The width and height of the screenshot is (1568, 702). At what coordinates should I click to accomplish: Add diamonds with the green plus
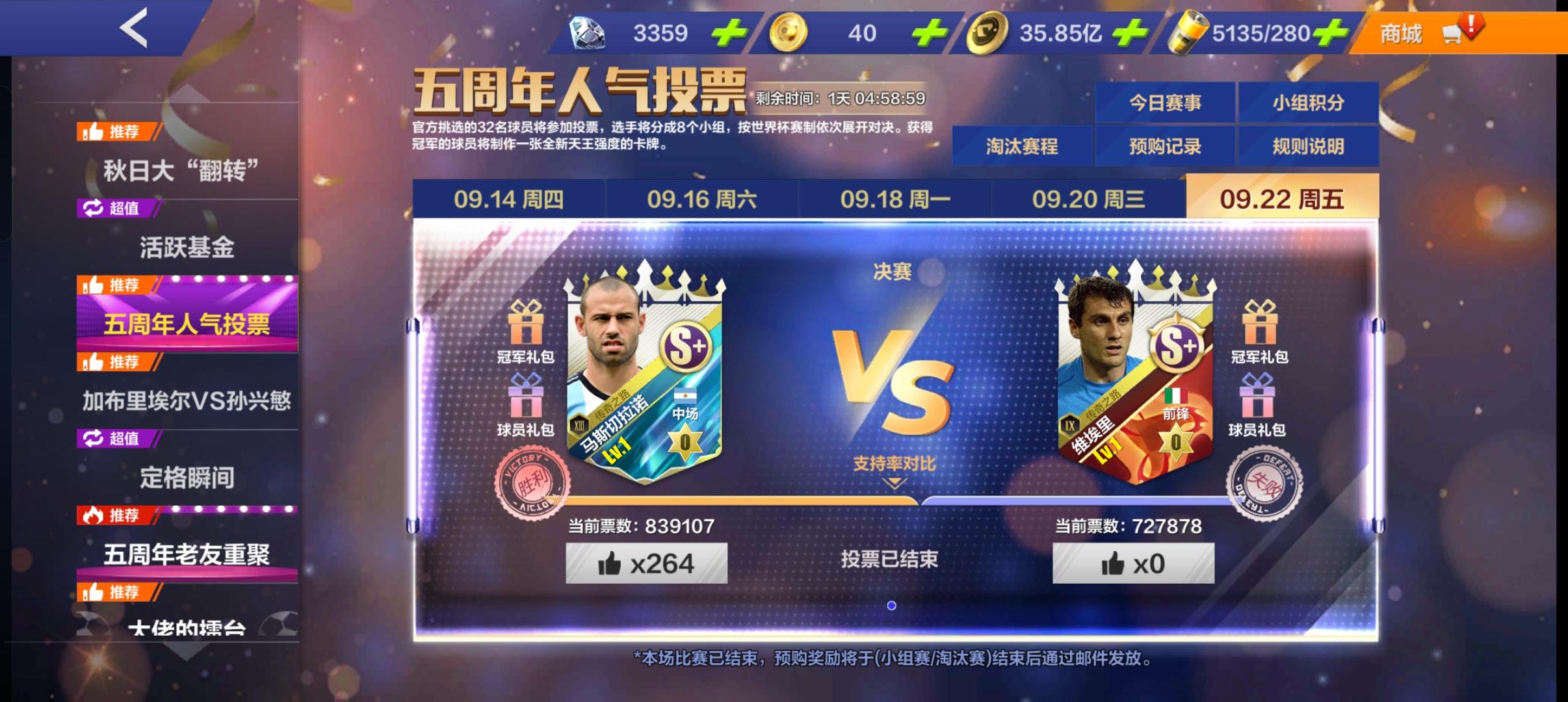pyautogui.click(x=729, y=32)
